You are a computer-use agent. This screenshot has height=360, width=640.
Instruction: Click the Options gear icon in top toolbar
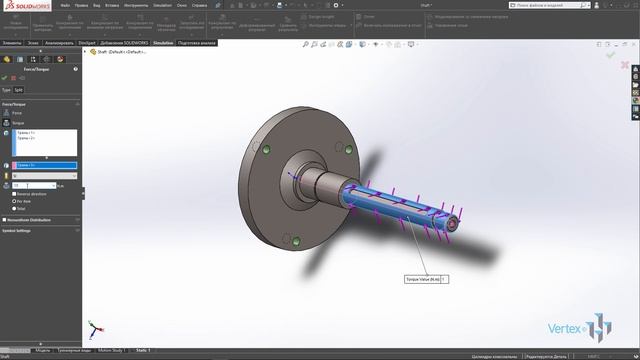(336, 5)
